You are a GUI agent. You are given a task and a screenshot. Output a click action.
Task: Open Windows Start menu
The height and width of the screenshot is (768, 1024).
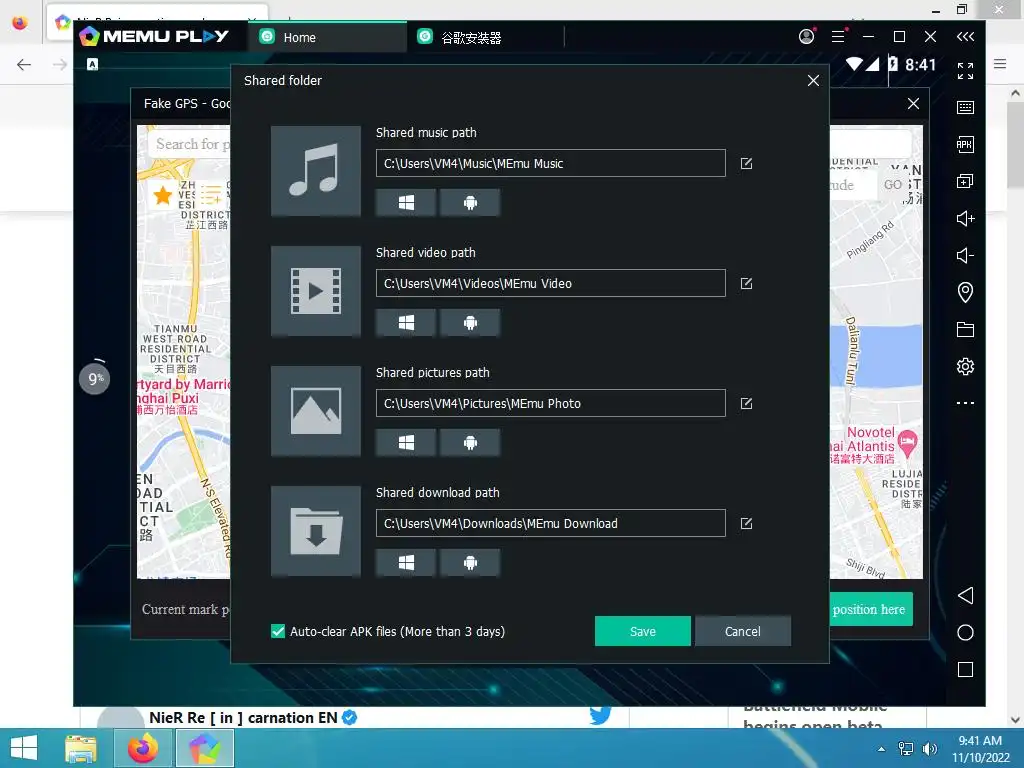(x=24, y=748)
